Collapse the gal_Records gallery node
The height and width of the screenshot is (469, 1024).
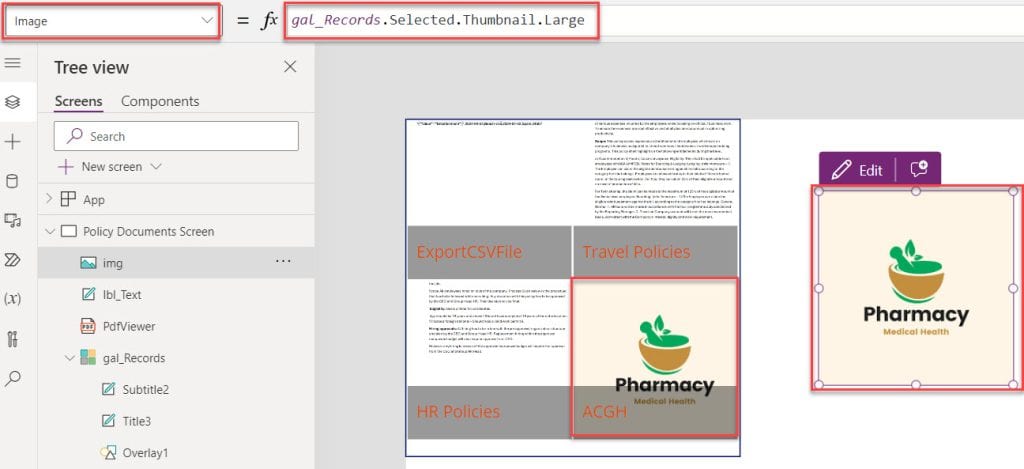coord(70,358)
